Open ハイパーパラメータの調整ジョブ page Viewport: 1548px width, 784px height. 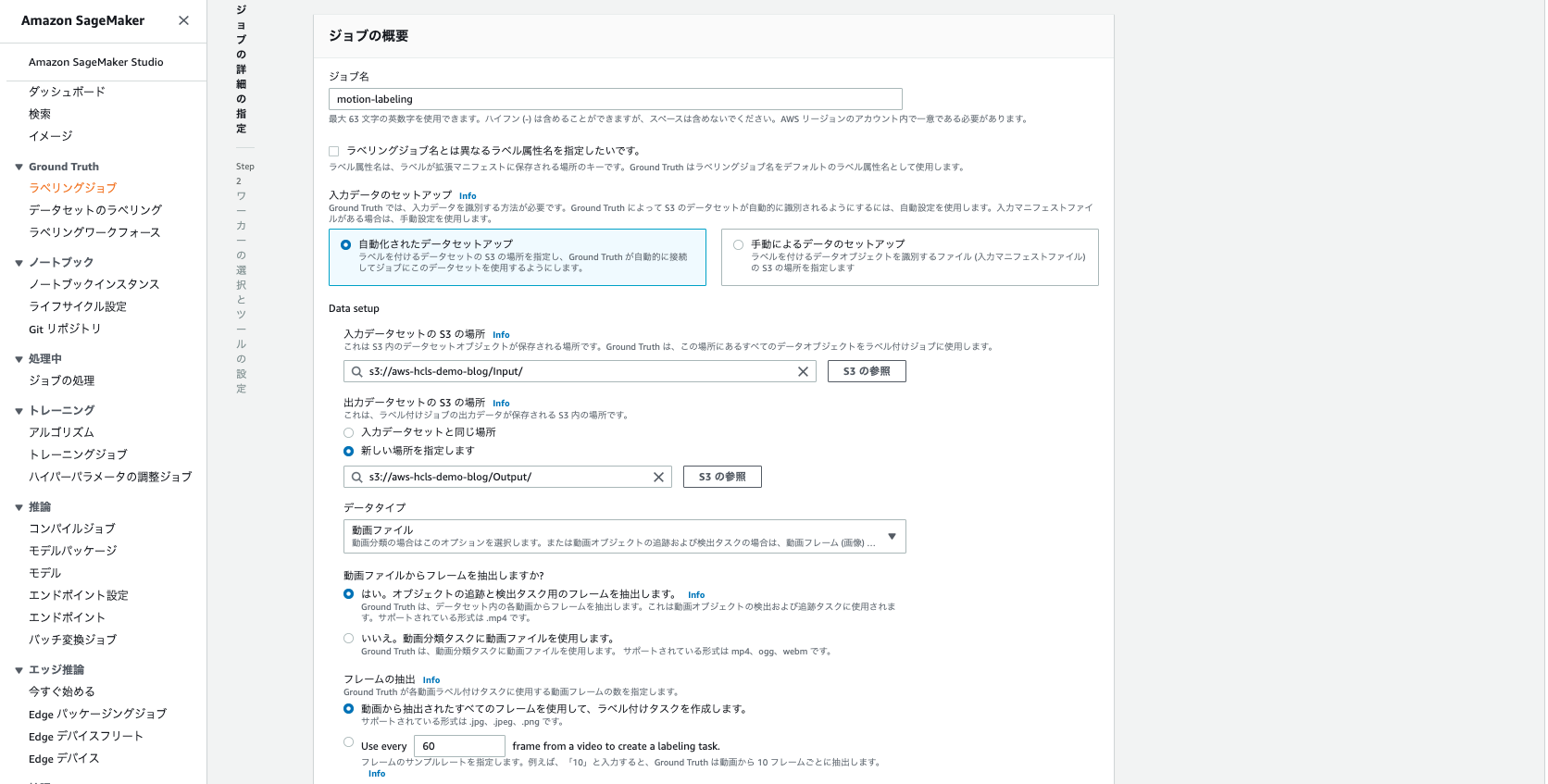110,477
